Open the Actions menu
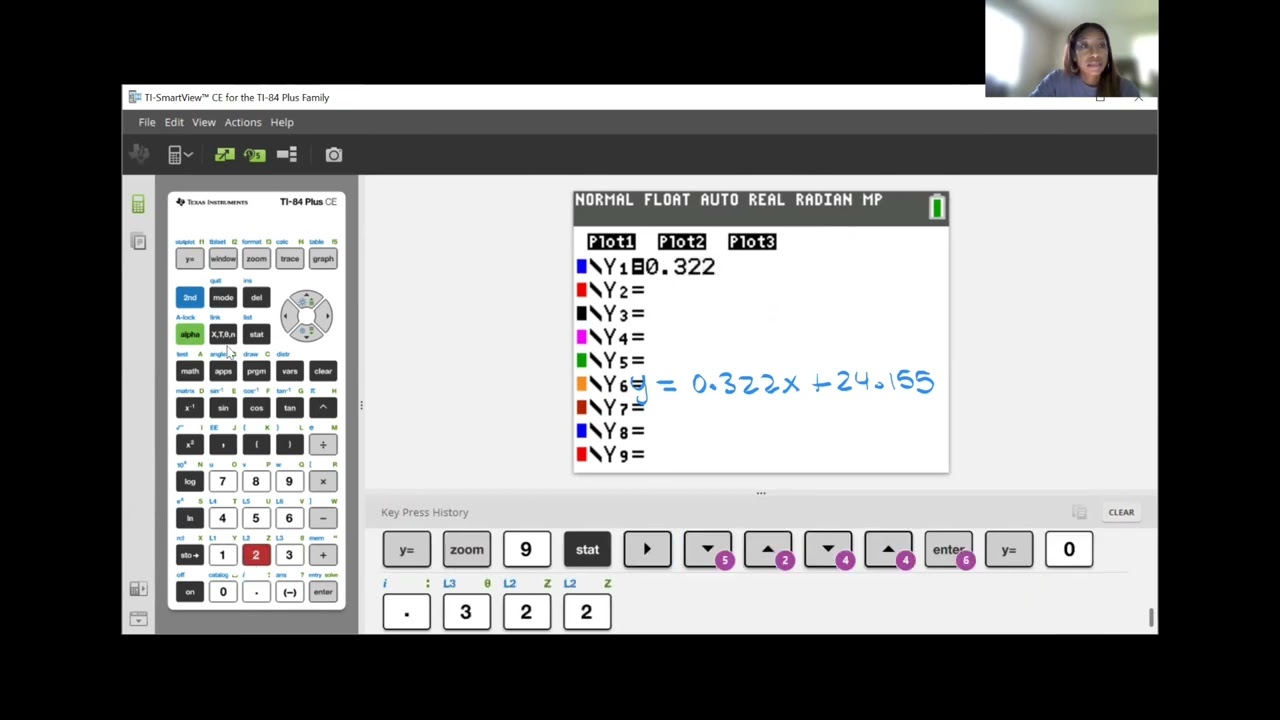The height and width of the screenshot is (720, 1280). click(243, 122)
